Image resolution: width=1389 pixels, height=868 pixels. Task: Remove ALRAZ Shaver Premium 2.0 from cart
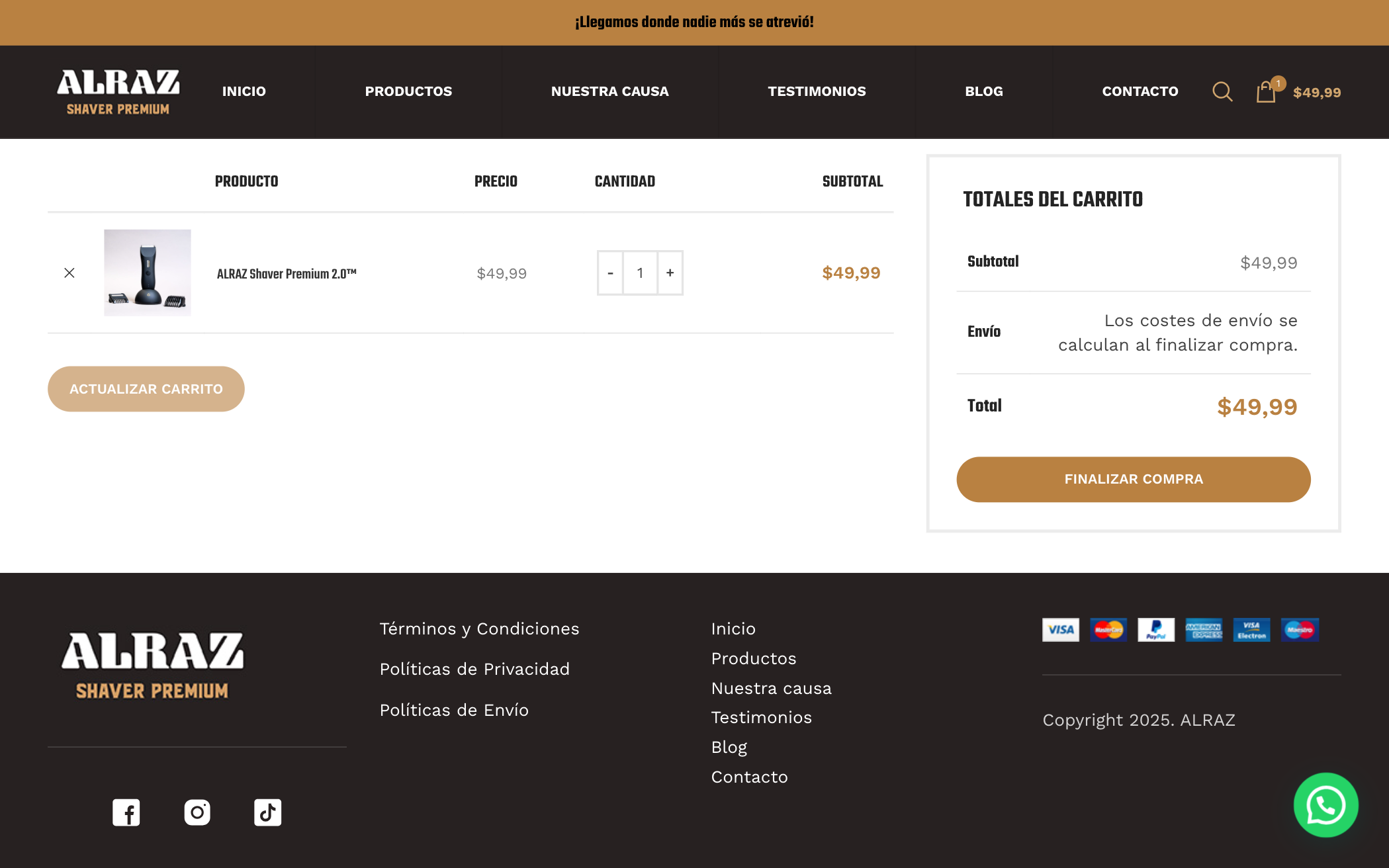tap(69, 273)
